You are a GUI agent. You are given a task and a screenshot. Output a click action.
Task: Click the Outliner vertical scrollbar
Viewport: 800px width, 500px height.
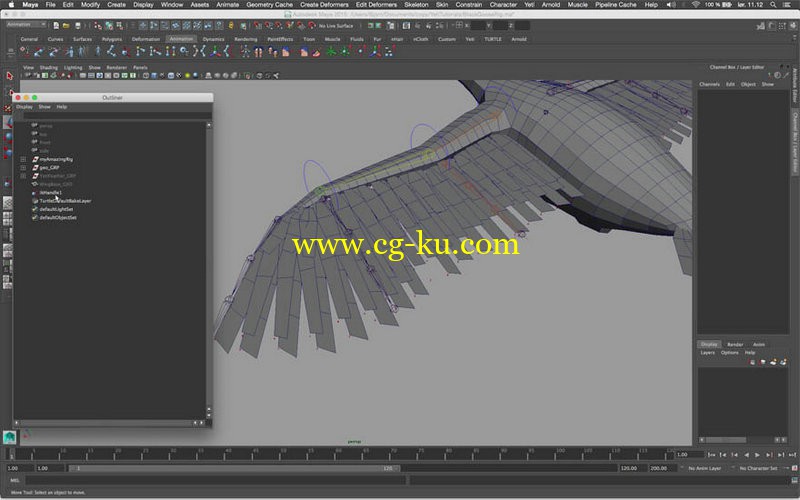[209, 270]
